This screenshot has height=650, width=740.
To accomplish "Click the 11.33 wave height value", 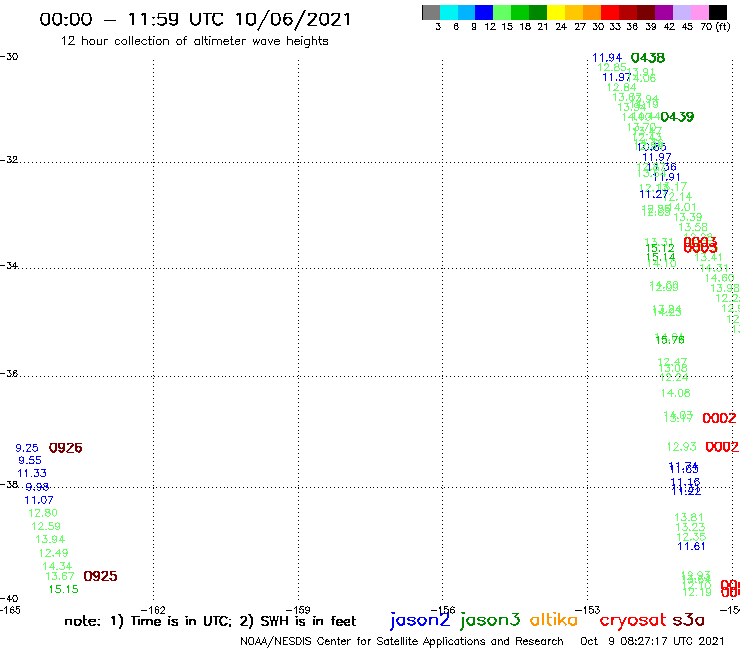I will (32, 473).
